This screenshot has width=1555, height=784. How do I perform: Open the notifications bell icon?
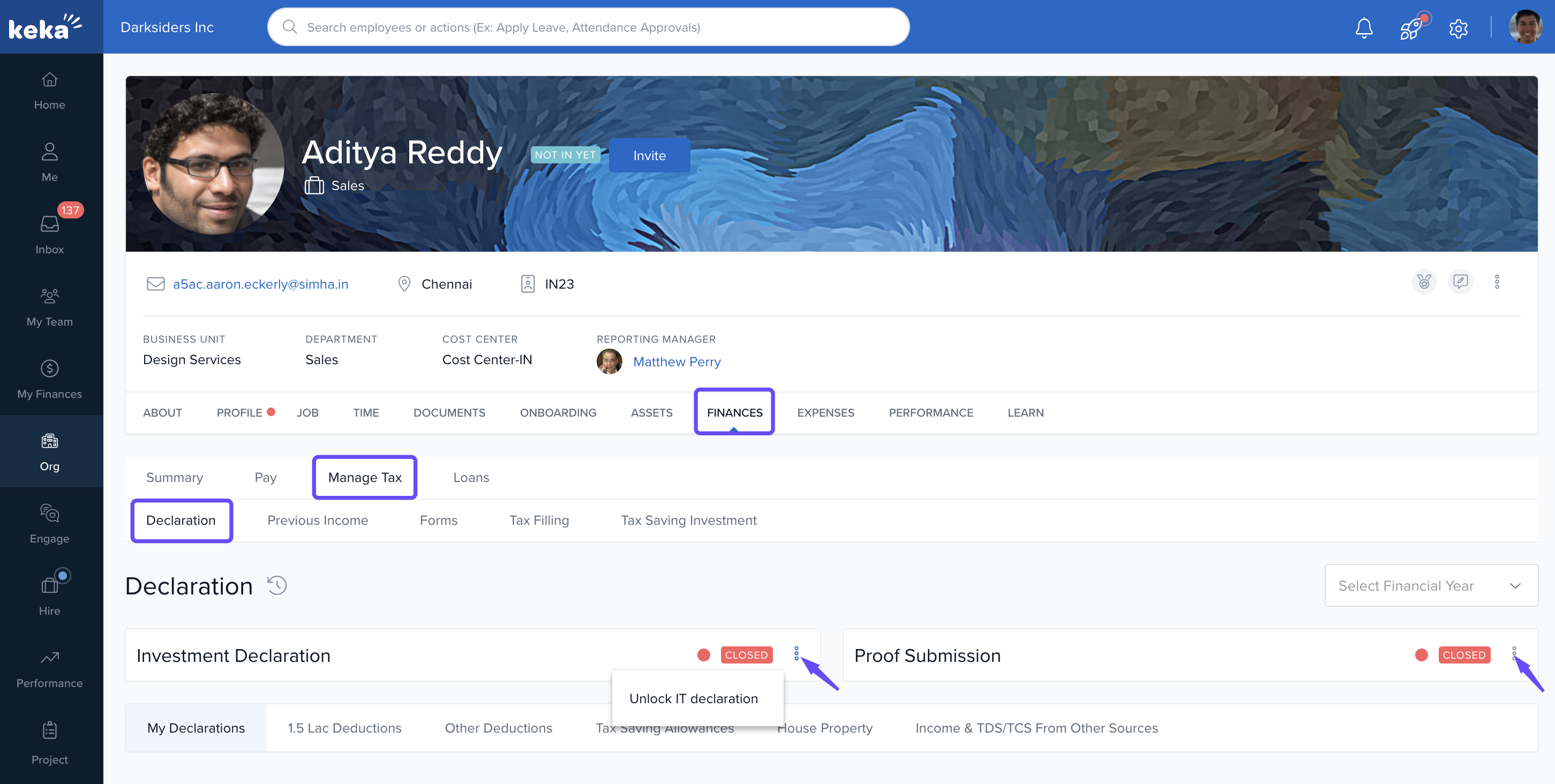1364,28
